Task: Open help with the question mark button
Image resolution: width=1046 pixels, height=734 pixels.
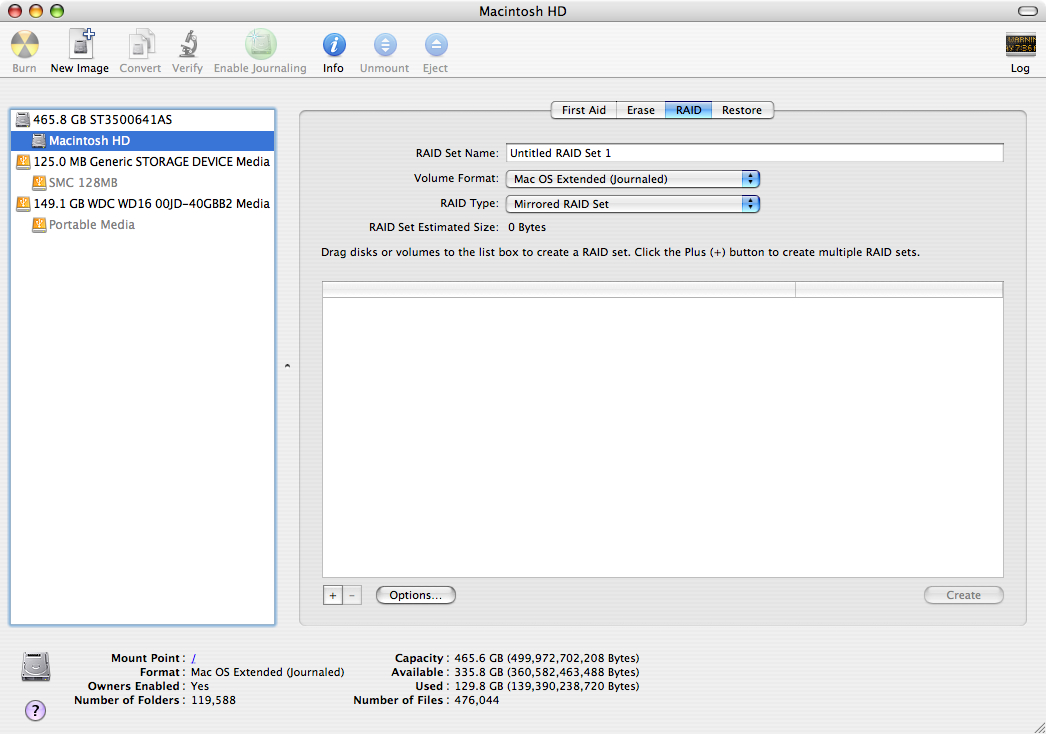Action: tap(35, 711)
